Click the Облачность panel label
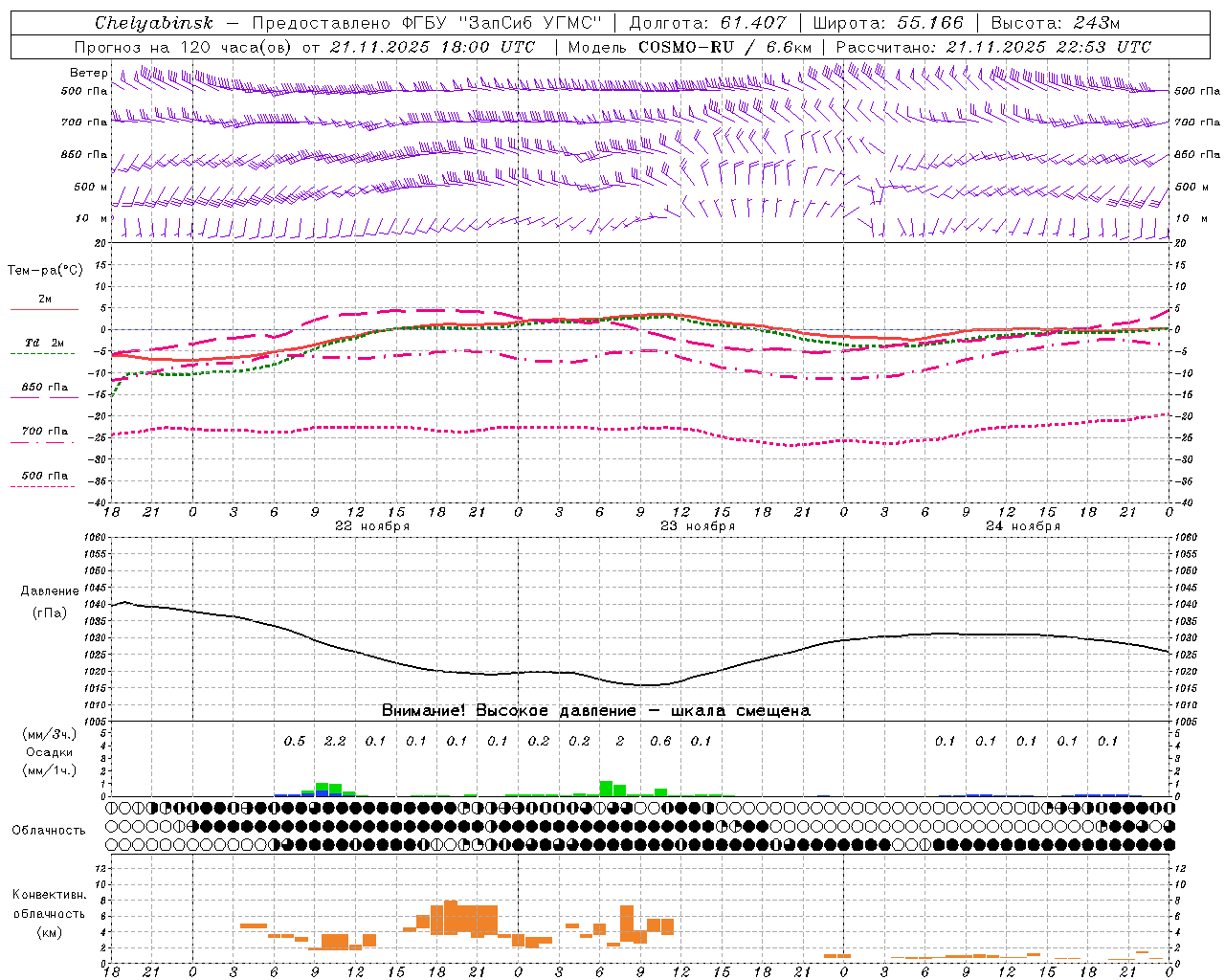The width and height of the screenshot is (1225, 980). [x=49, y=830]
